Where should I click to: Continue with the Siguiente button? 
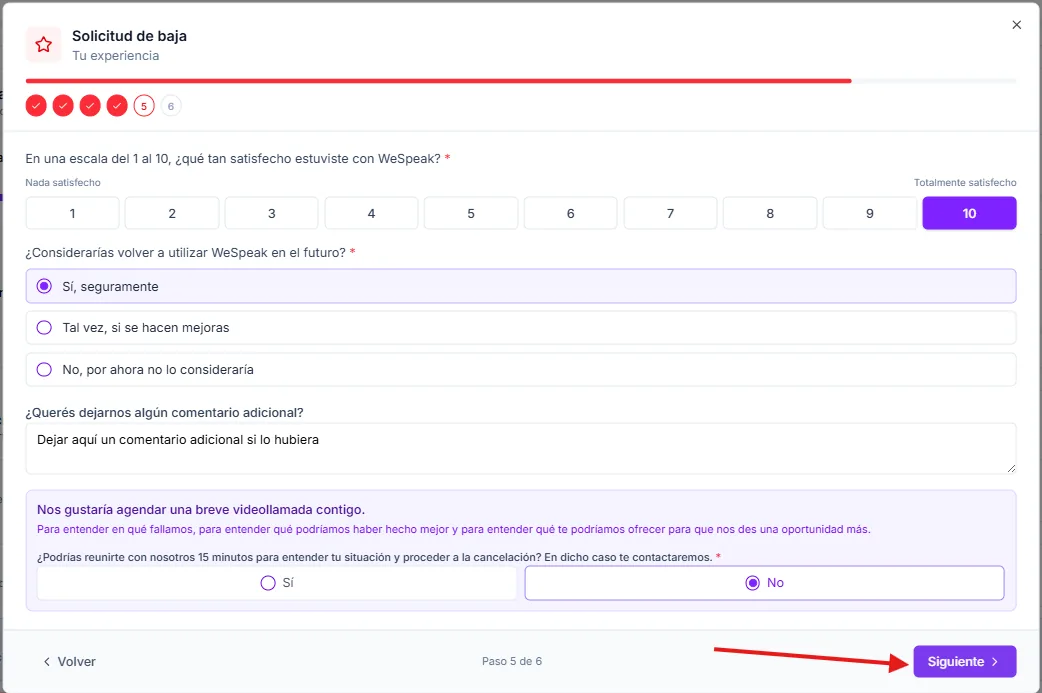pyautogui.click(x=965, y=662)
